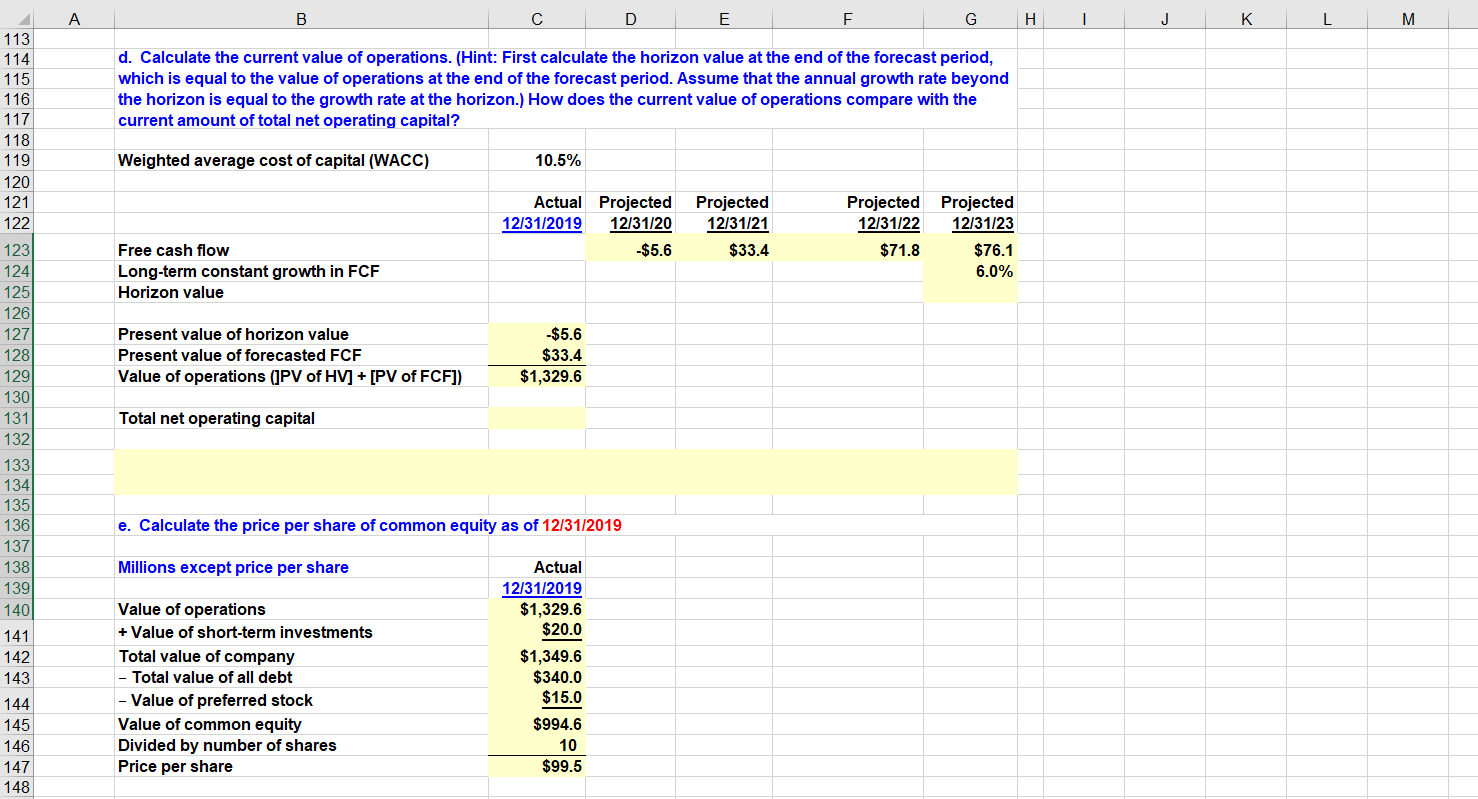Select the Total value of company $1,349.6
1478x799 pixels.
pyautogui.click(x=537, y=656)
